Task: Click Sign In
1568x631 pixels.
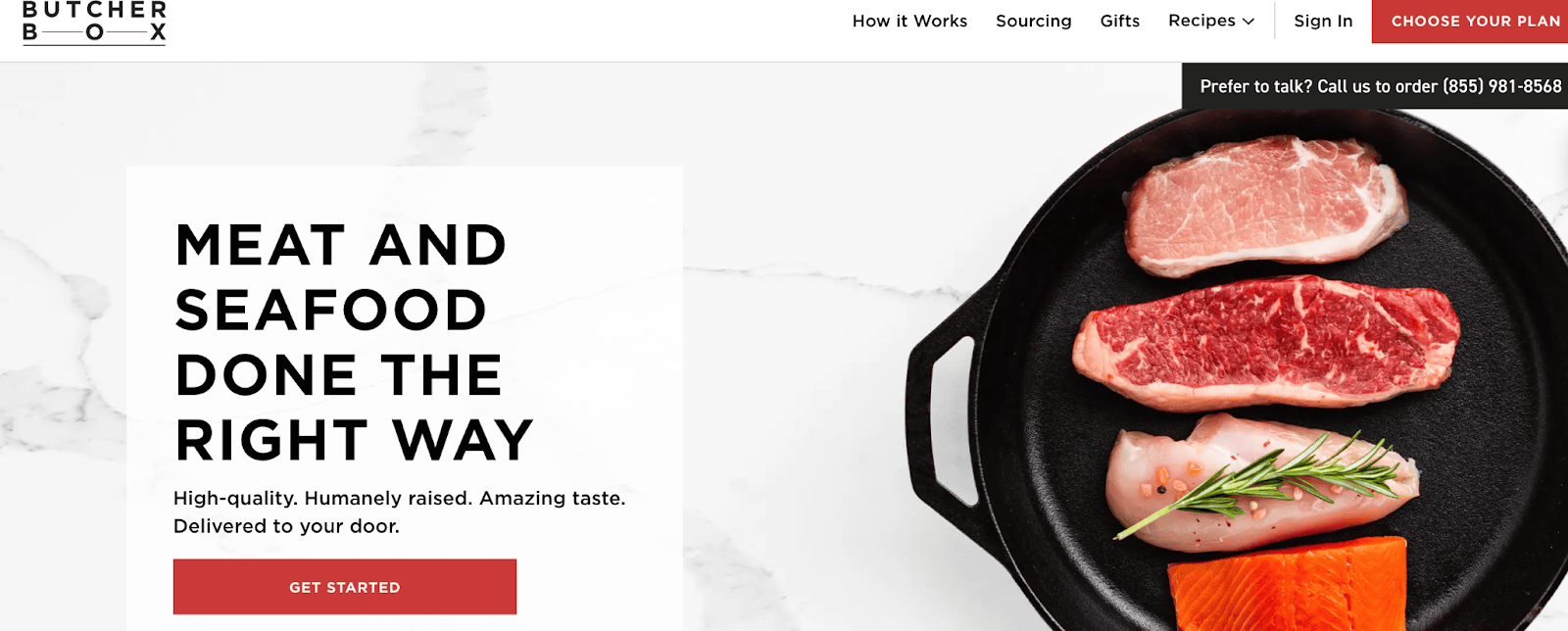Action: [1323, 21]
